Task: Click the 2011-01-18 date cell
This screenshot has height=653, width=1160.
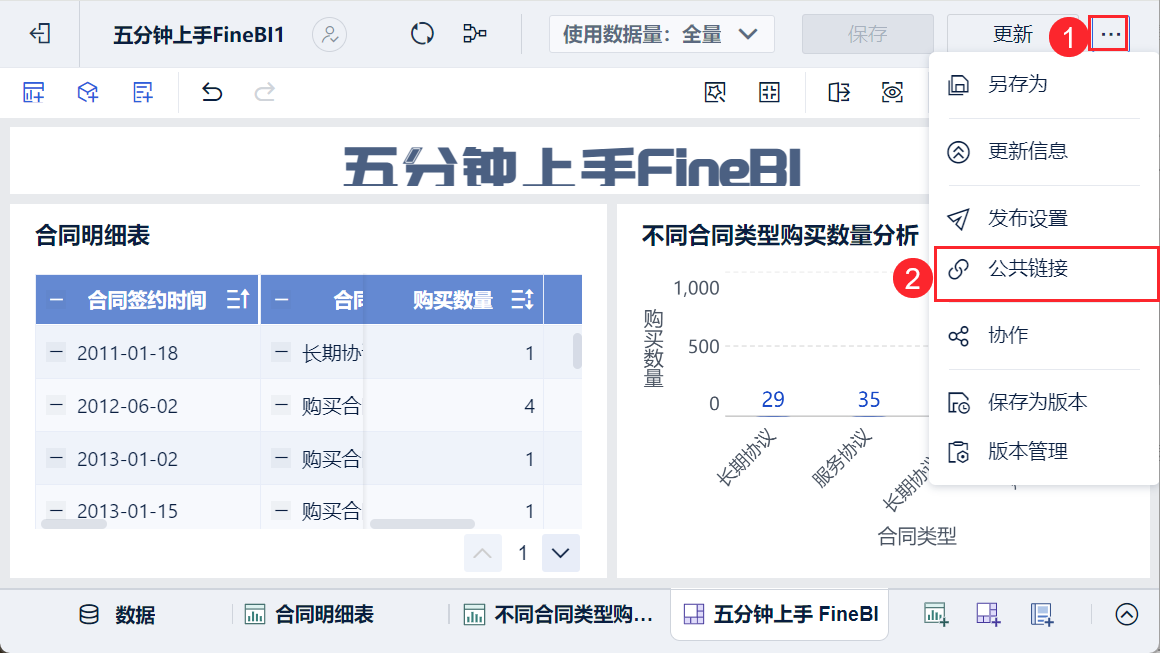Action: [x=127, y=353]
